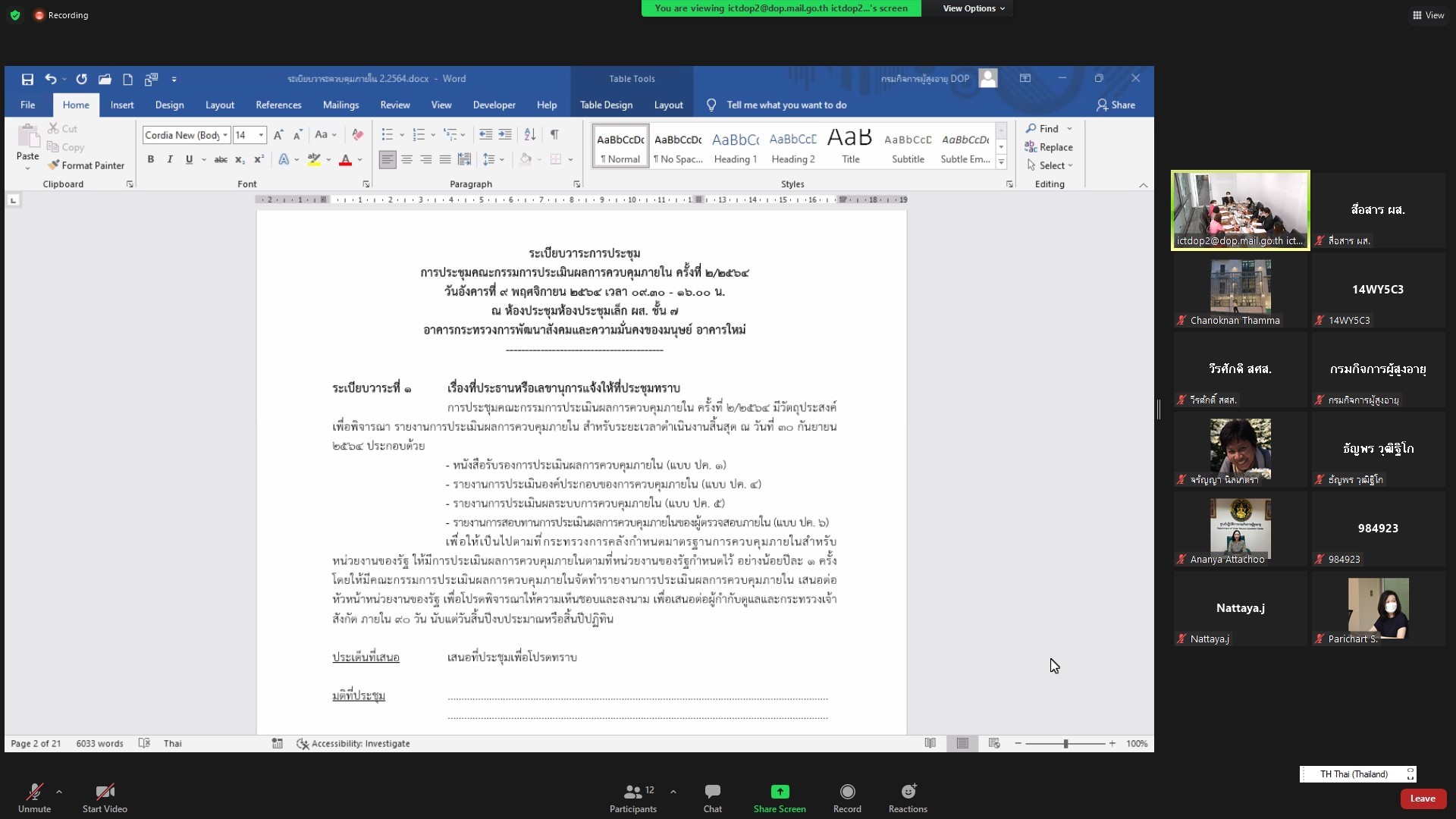Click the Web Layout view icon in status bar
Viewport: 1456px width, 819px height.
(994, 743)
